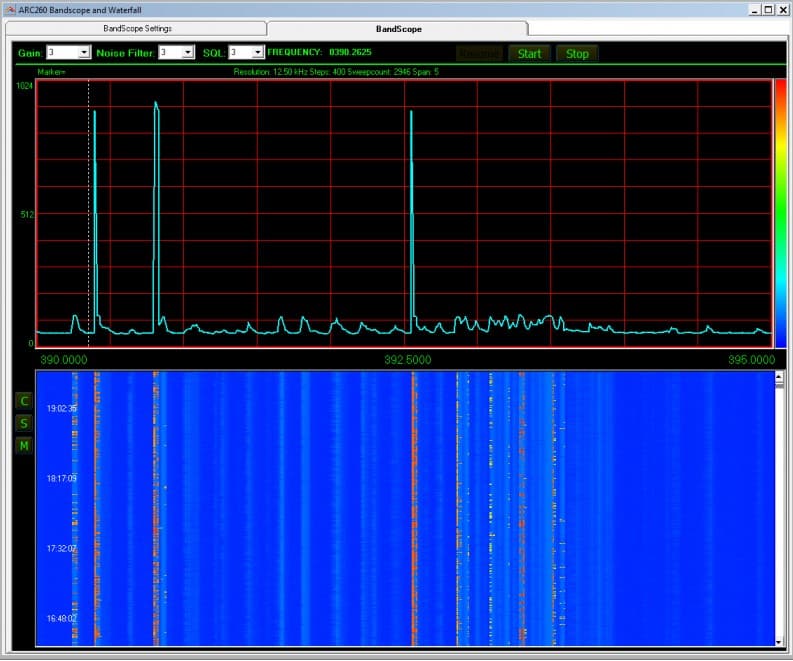Click the 1024 amplitude axis label
The height and width of the screenshot is (661, 793).
point(24,85)
